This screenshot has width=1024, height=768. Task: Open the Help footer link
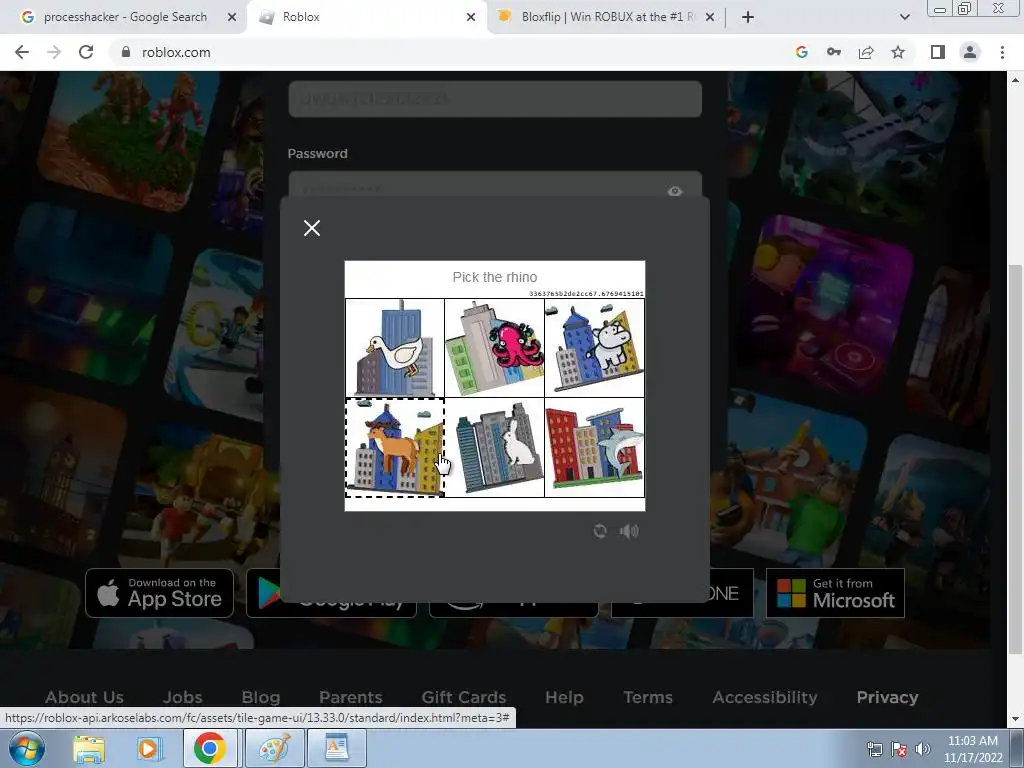pos(564,697)
